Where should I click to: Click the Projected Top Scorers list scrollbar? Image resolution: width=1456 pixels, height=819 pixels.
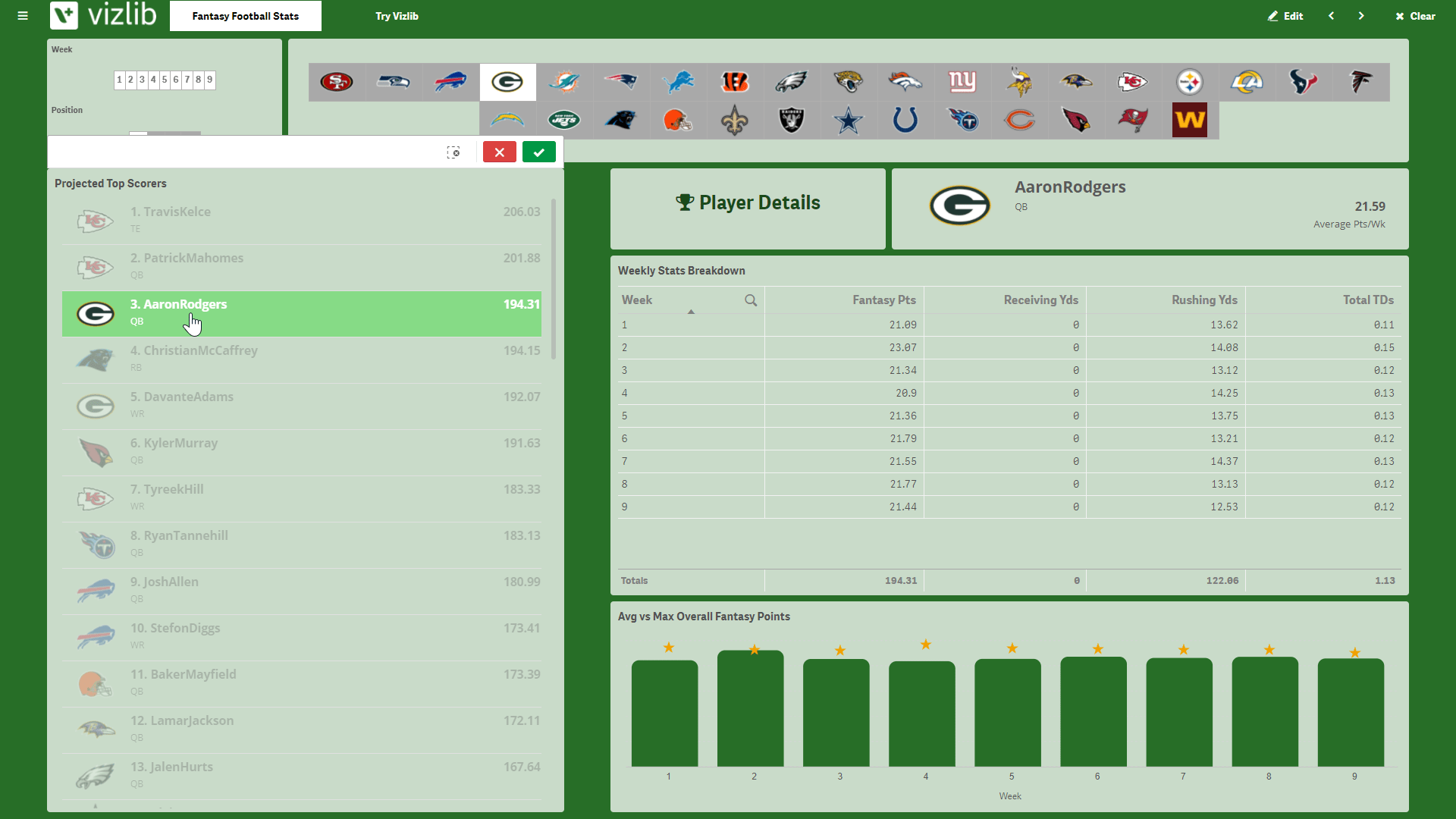[554, 279]
